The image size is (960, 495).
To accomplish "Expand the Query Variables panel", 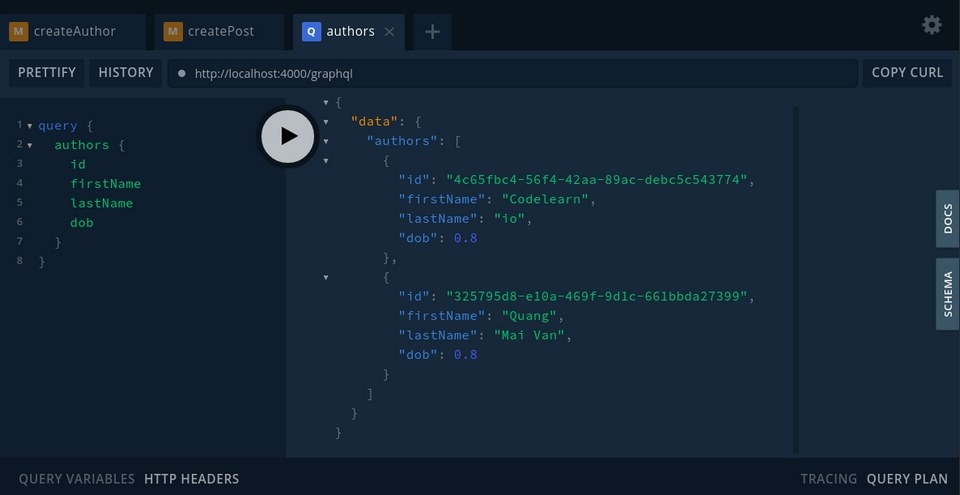I will click(x=77, y=479).
